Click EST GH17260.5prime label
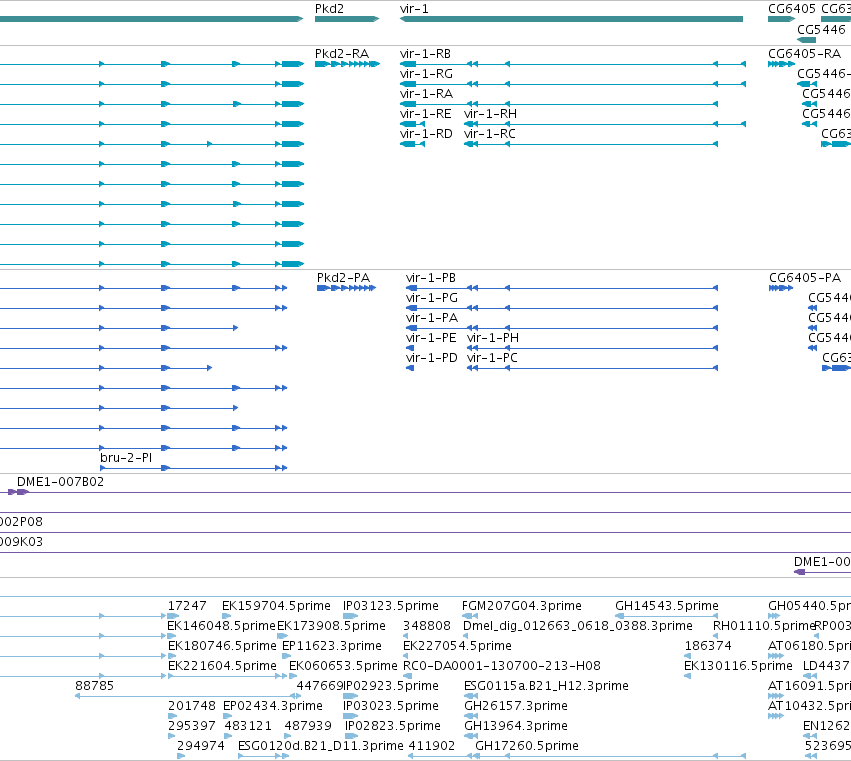 click(526, 746)
